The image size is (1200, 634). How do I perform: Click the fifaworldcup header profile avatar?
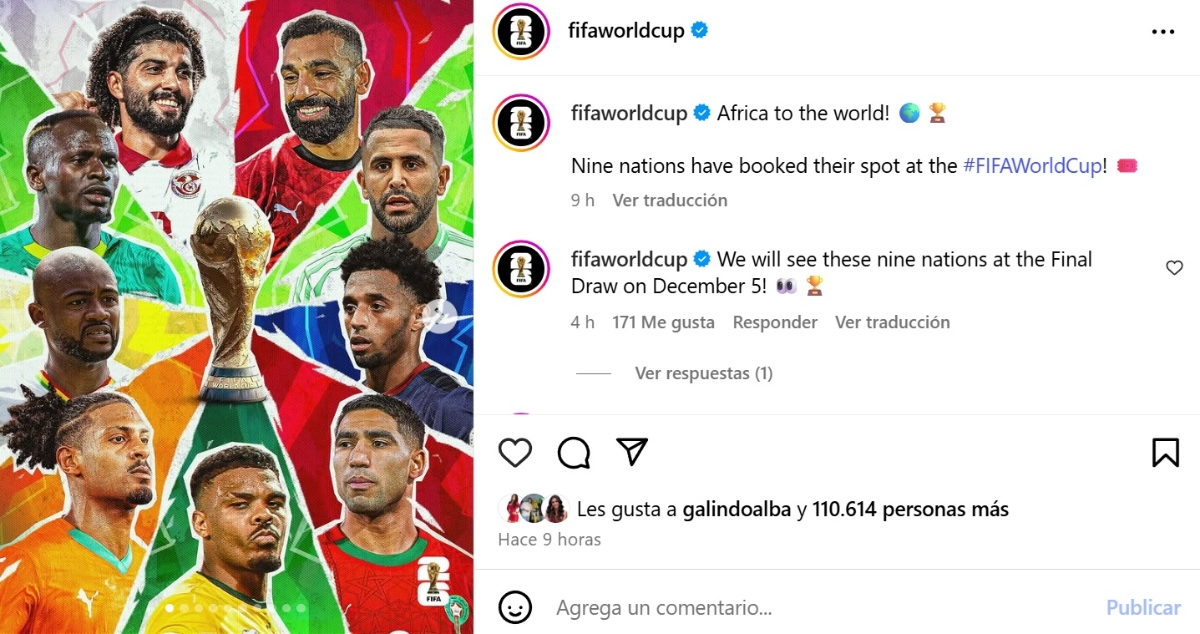(521, 31)
